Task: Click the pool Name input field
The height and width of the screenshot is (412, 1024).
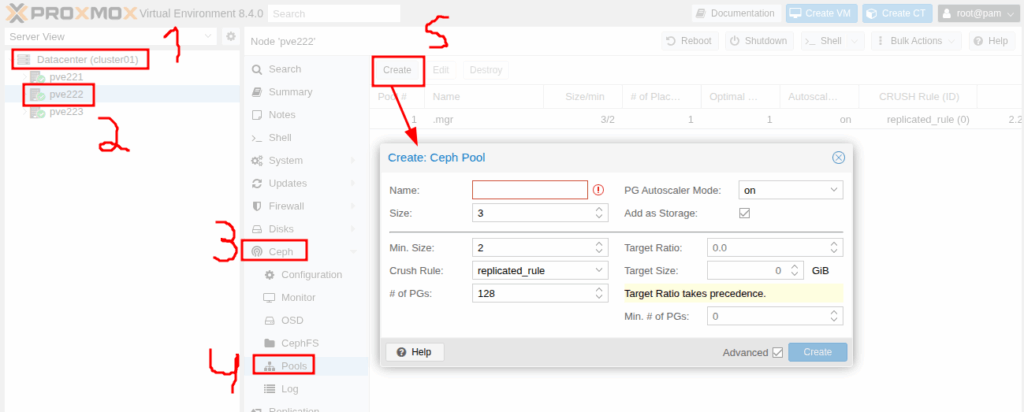Action: (x=530, y=190)
